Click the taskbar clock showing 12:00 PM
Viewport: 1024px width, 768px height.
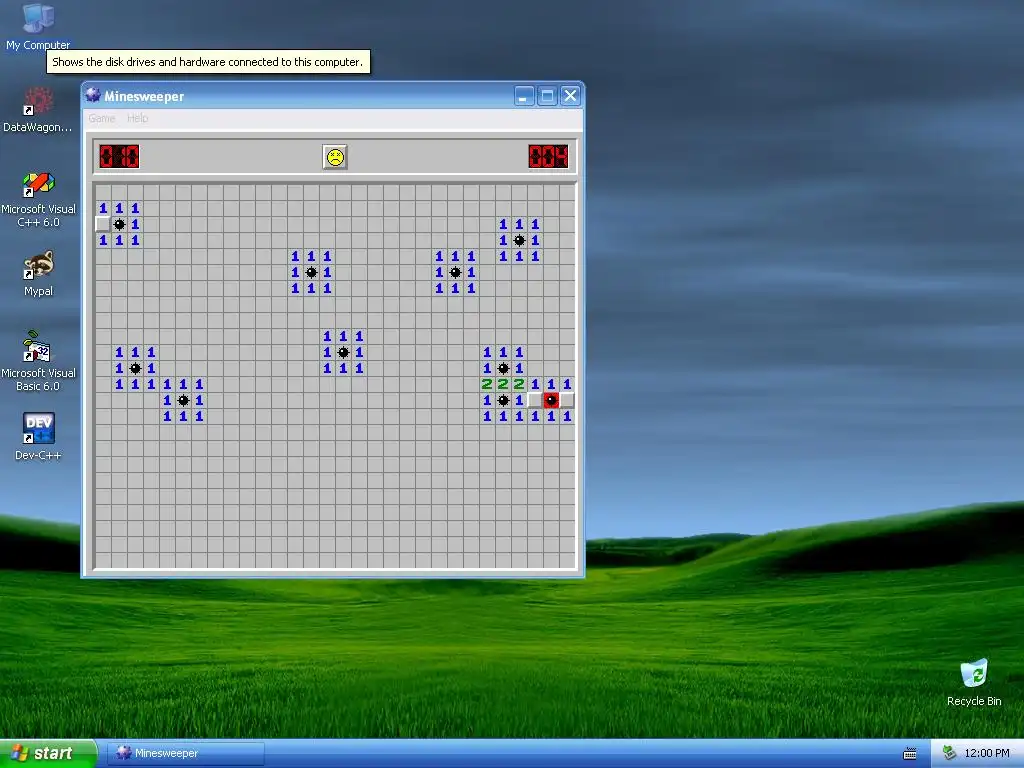pos(986,753)
